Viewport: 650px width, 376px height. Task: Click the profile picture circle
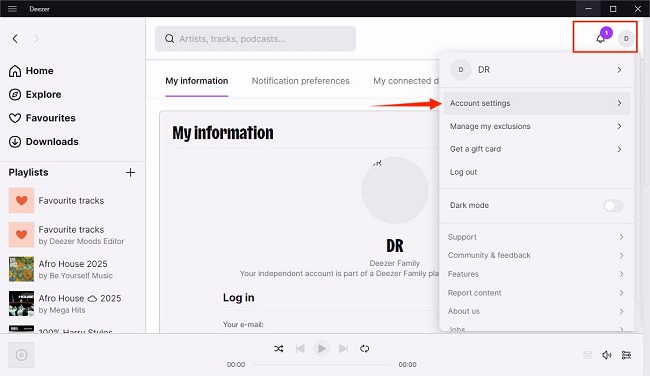pyautogui.click(x=395, y=190)
